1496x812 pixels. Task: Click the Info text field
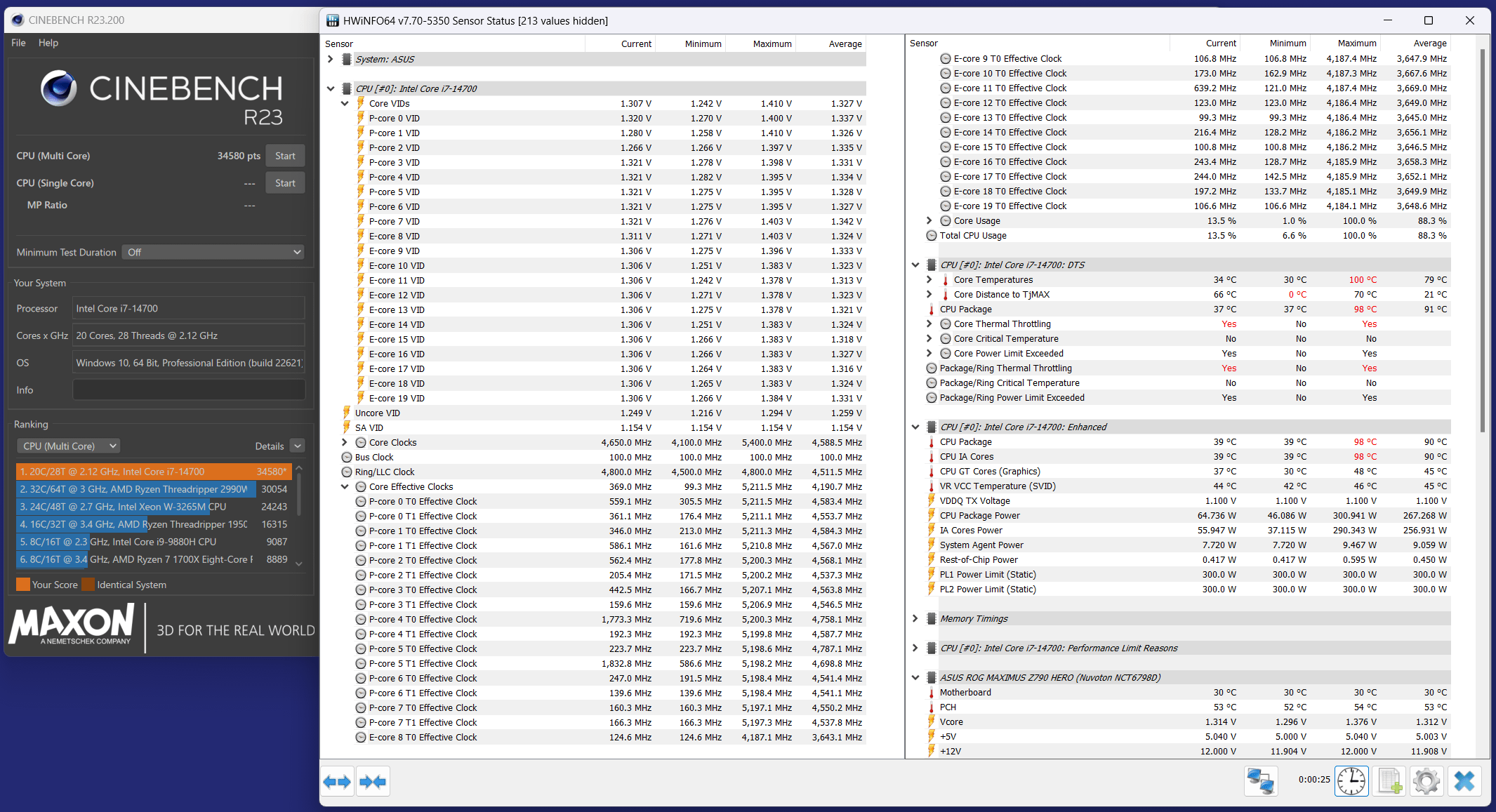point(189,390)
